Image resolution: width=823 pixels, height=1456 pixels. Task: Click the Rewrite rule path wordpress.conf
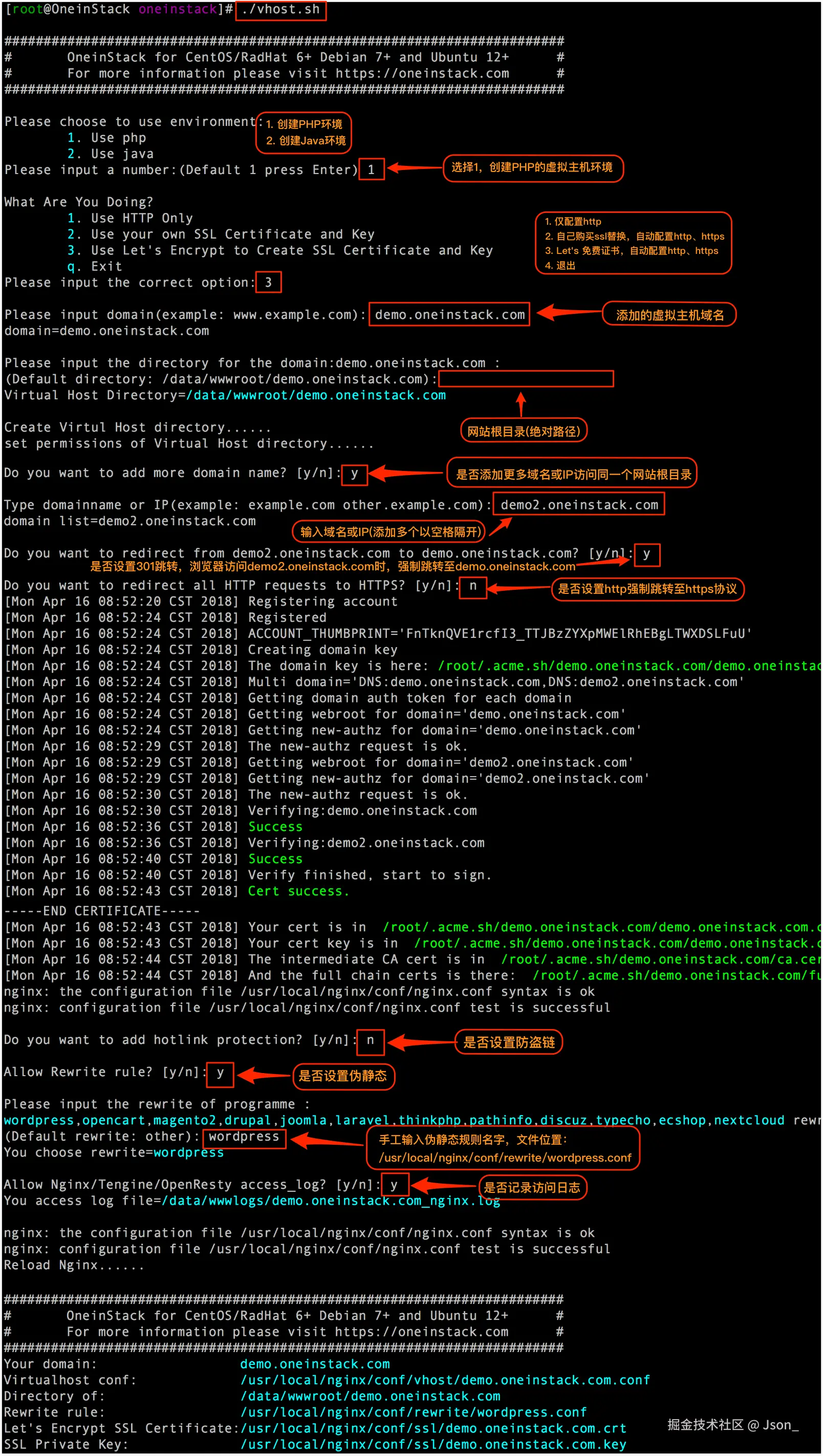pos(414,1412)
